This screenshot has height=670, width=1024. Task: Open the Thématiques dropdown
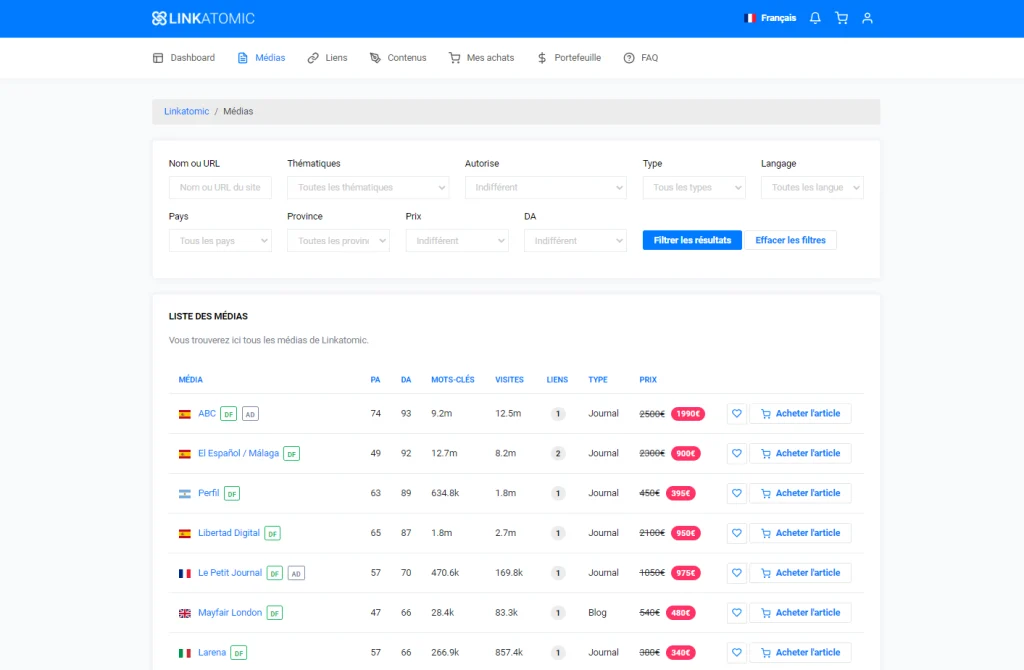pos(368,187)
